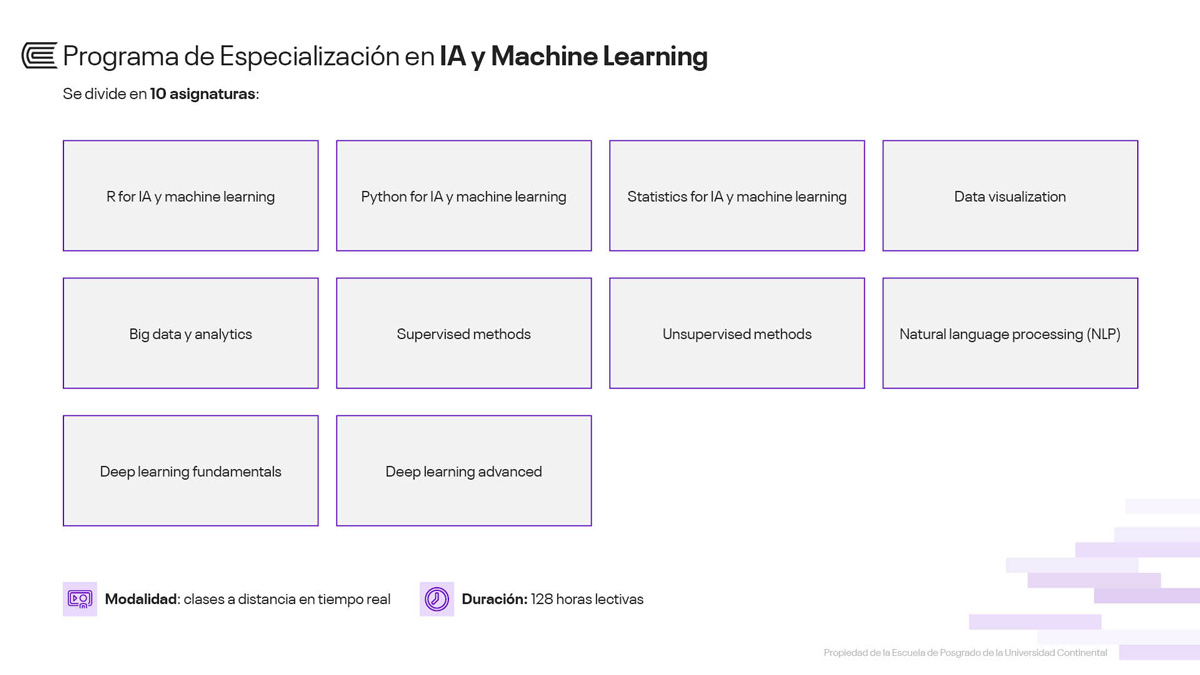Select the Python for IA y machine learning box
This screenshot has width=1200, height=675.
[464, 196]
